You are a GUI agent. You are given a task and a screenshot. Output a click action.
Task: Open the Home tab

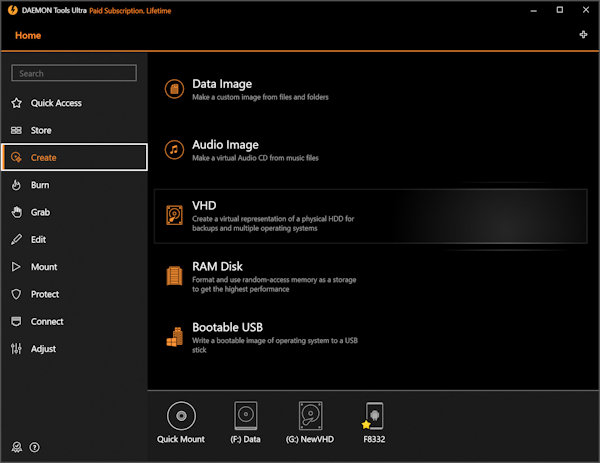28,36
